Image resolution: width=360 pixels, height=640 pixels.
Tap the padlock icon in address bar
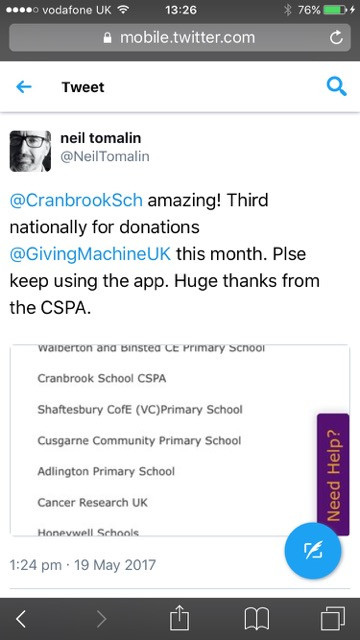[x=107, y=38]
